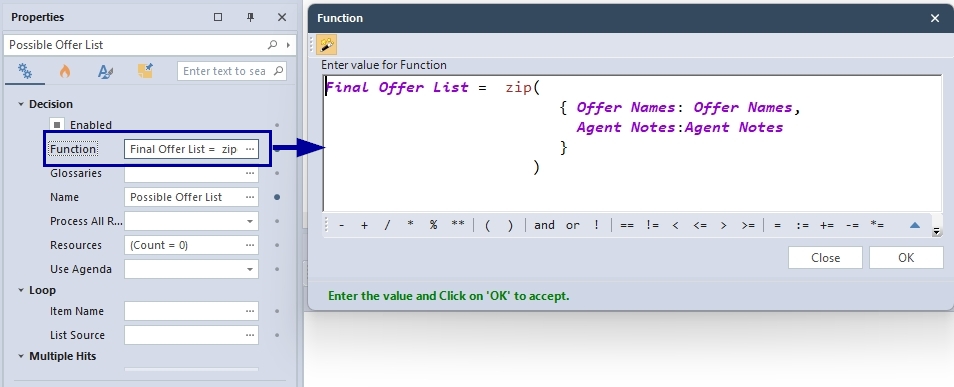Pin the Properties panel
The image size is (954, 387).
click(250, 17)
